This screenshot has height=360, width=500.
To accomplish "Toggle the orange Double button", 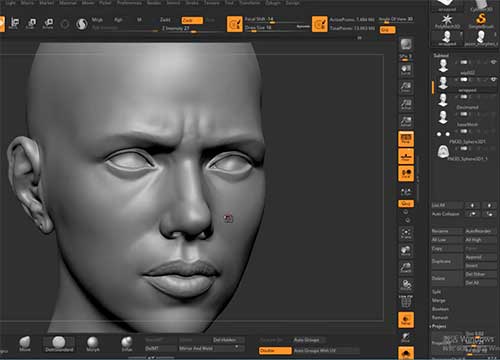I will (275, 350).
